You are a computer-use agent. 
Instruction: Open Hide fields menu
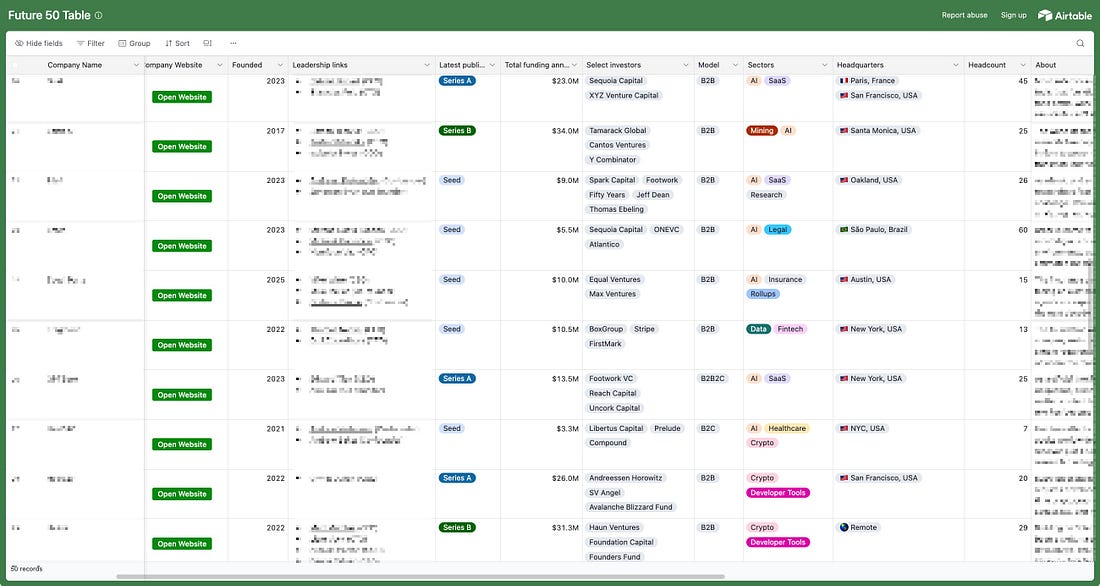point(39,44)
